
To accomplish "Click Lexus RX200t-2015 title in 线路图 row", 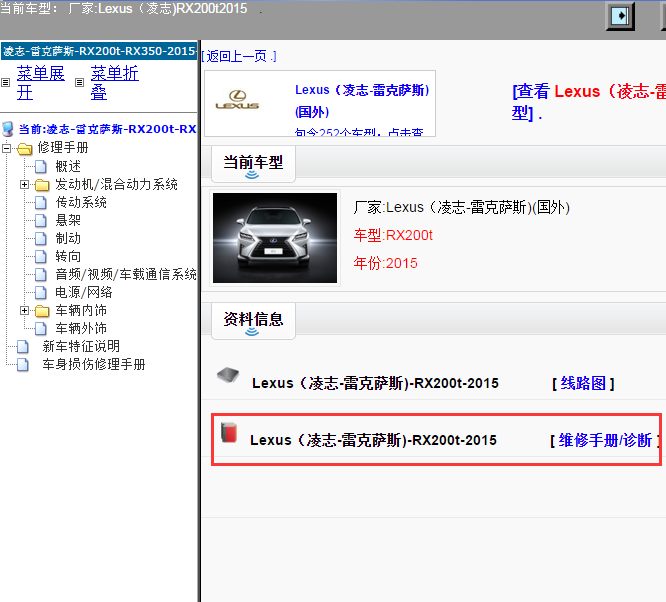I will click(375, 383).
